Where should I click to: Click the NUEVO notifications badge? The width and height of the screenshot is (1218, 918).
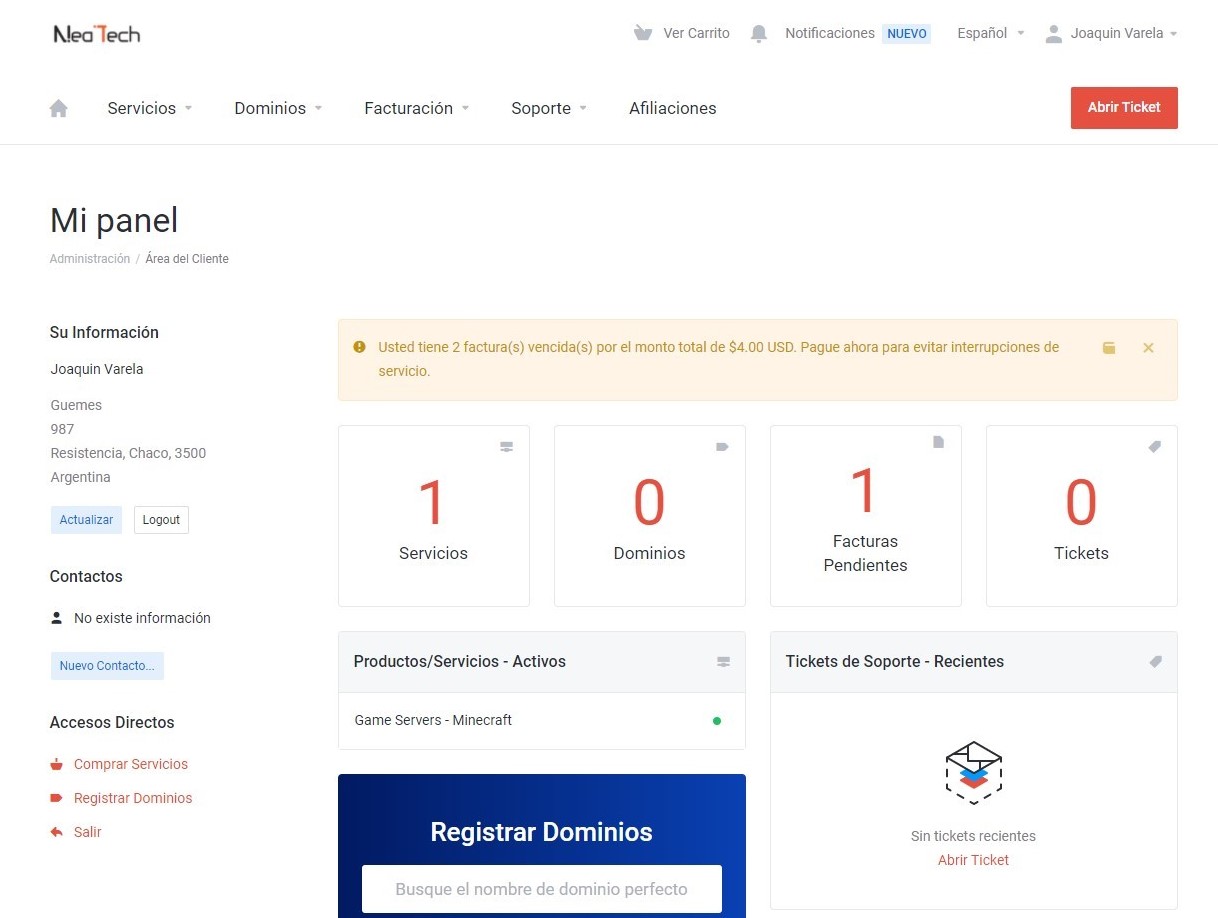point(907,34)
